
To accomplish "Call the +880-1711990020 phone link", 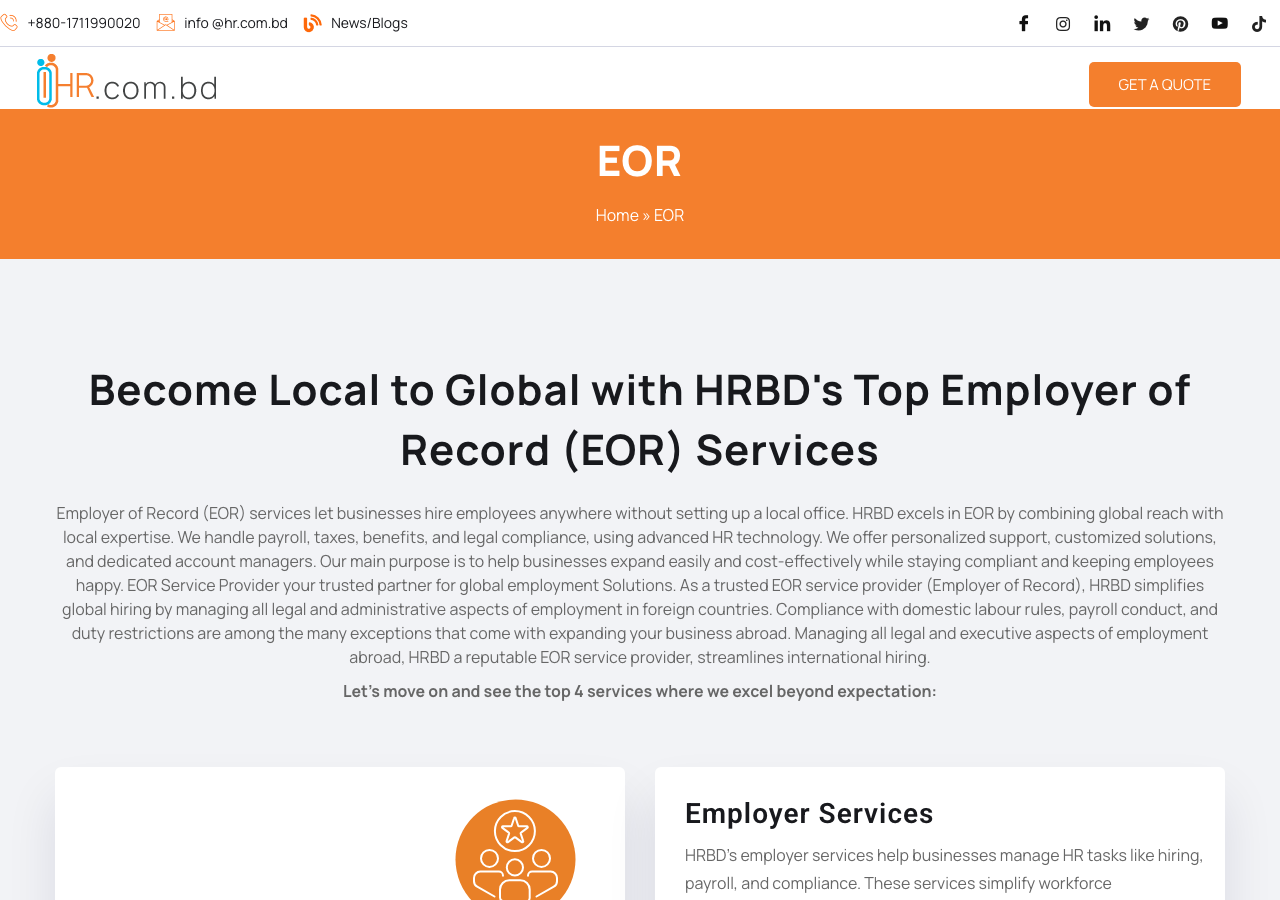I will pyautogui.click(x=84, y=23).
